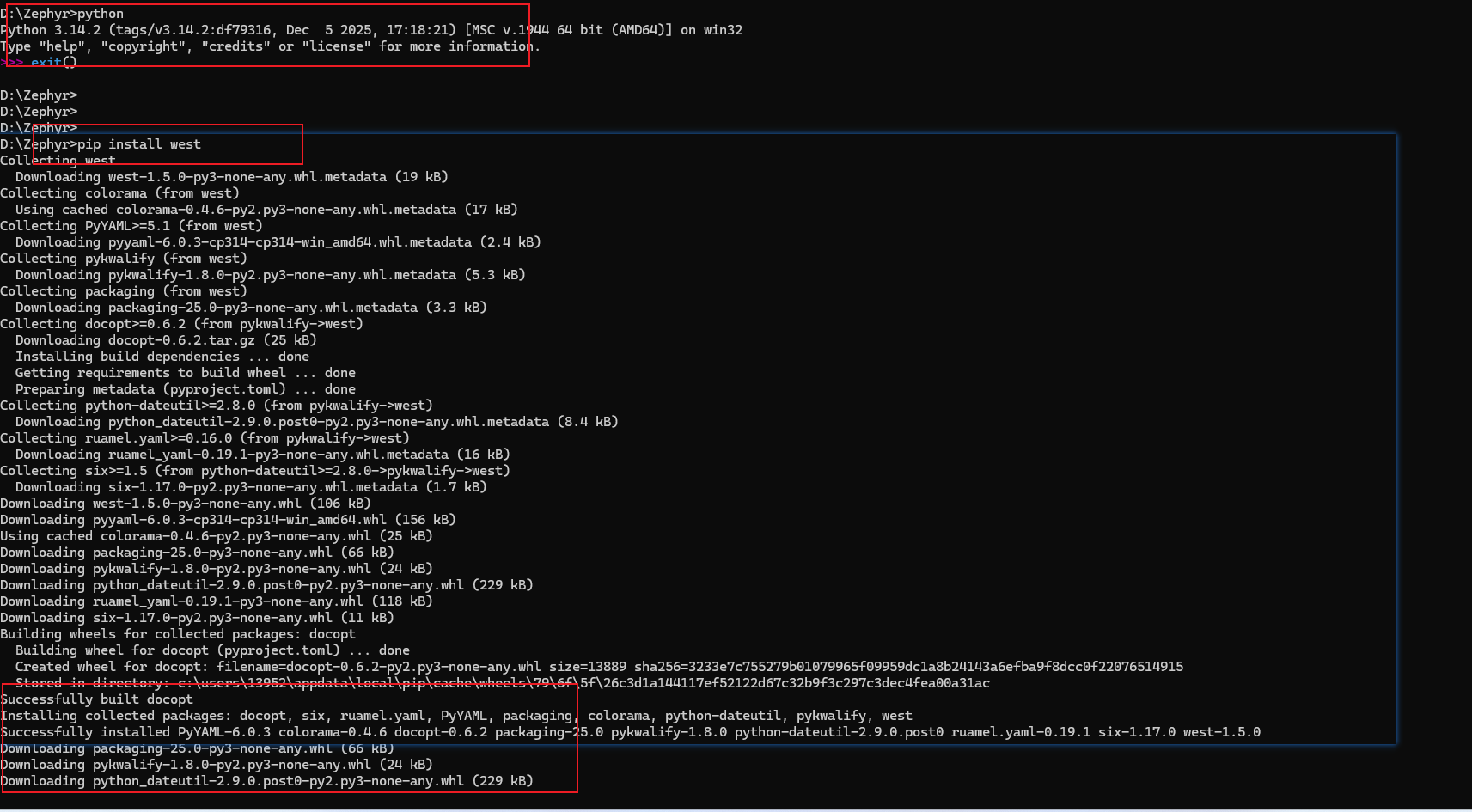Click 'Installing build dependencies ... done' line
The height and width of the screenshot is (812, 1472).
162,357
